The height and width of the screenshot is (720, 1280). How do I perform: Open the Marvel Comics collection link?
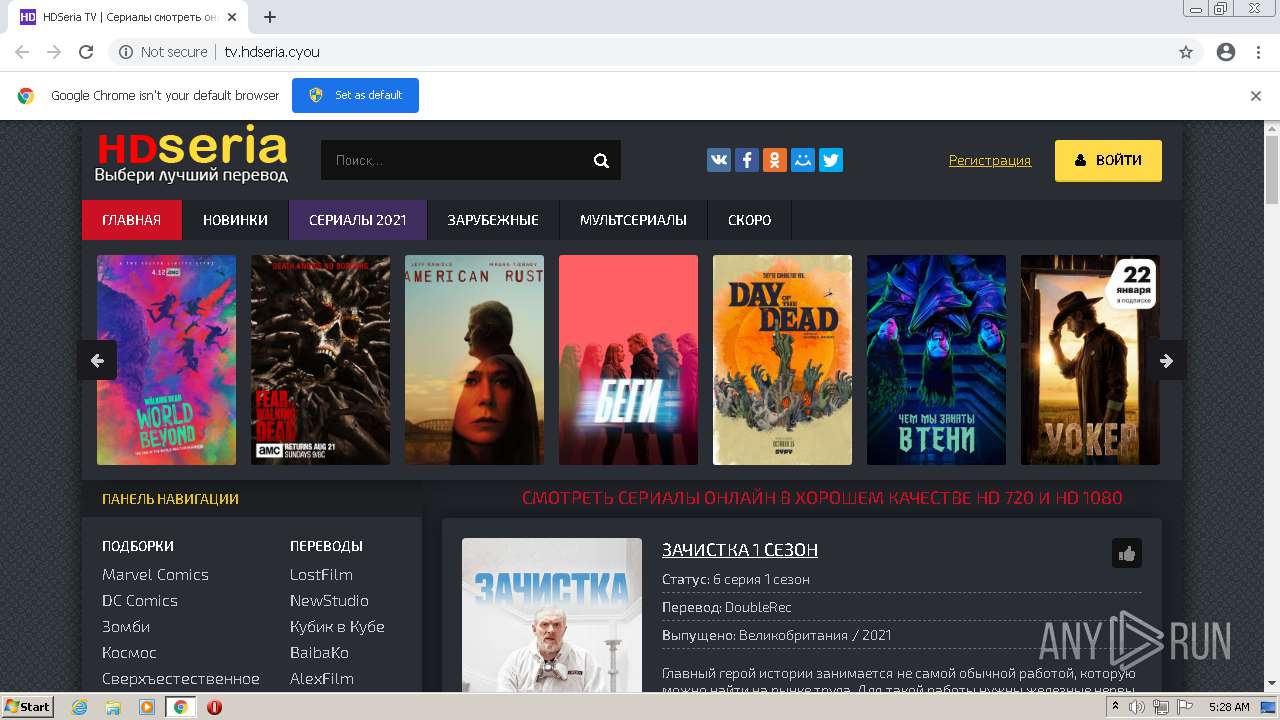(155, 574)
